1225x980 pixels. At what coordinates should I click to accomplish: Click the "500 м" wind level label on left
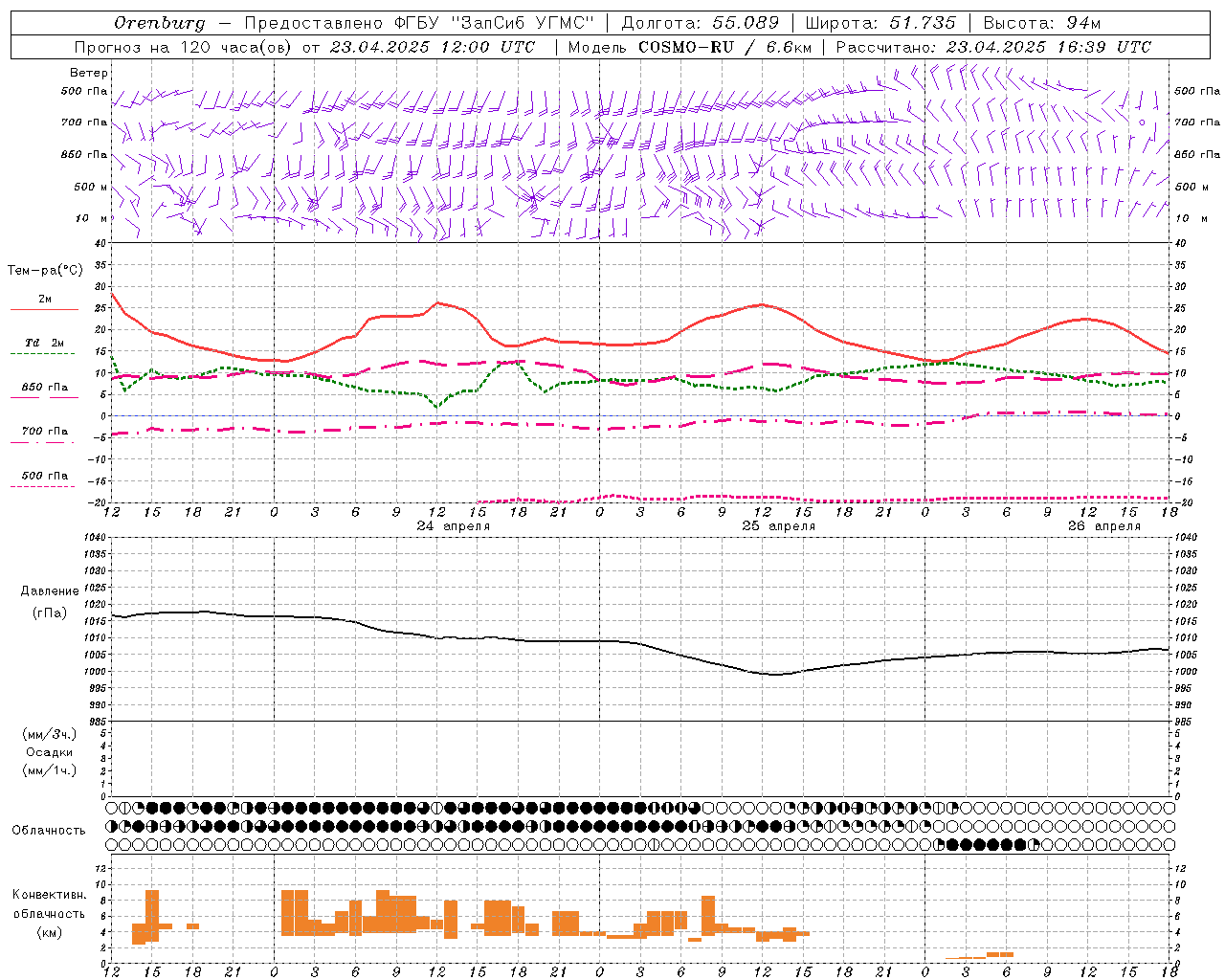[91, 187]
